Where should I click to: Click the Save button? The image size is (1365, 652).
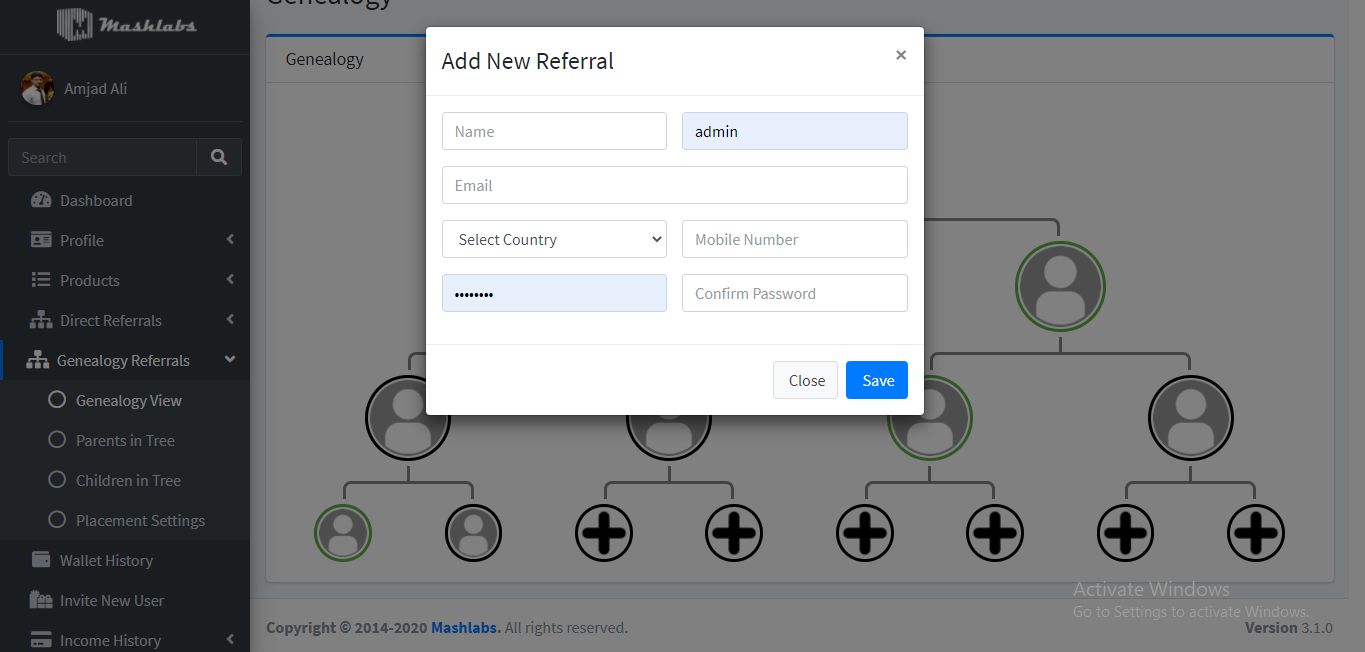pos(877,380)
